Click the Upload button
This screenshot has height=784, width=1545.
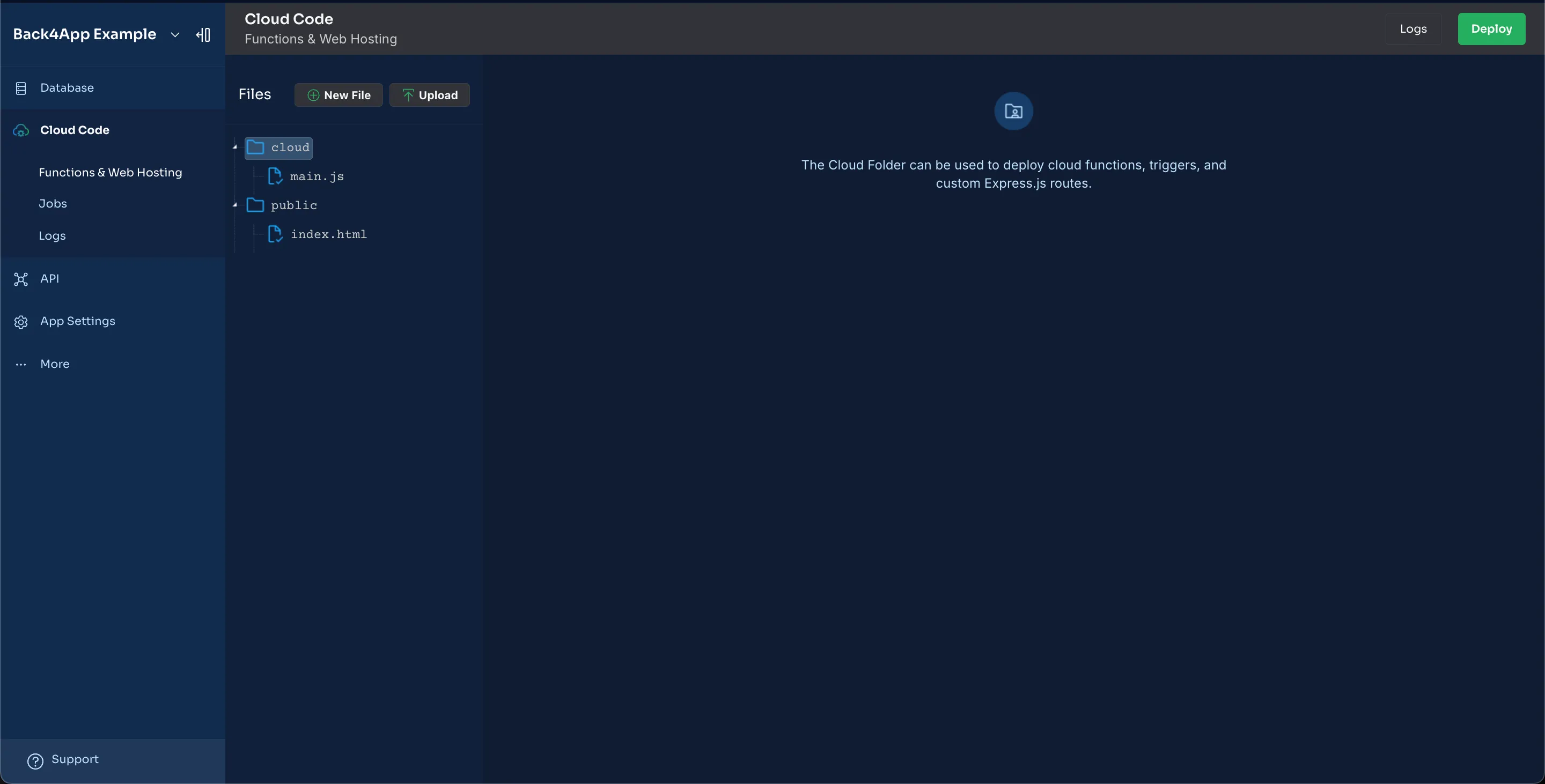point(429,95)
